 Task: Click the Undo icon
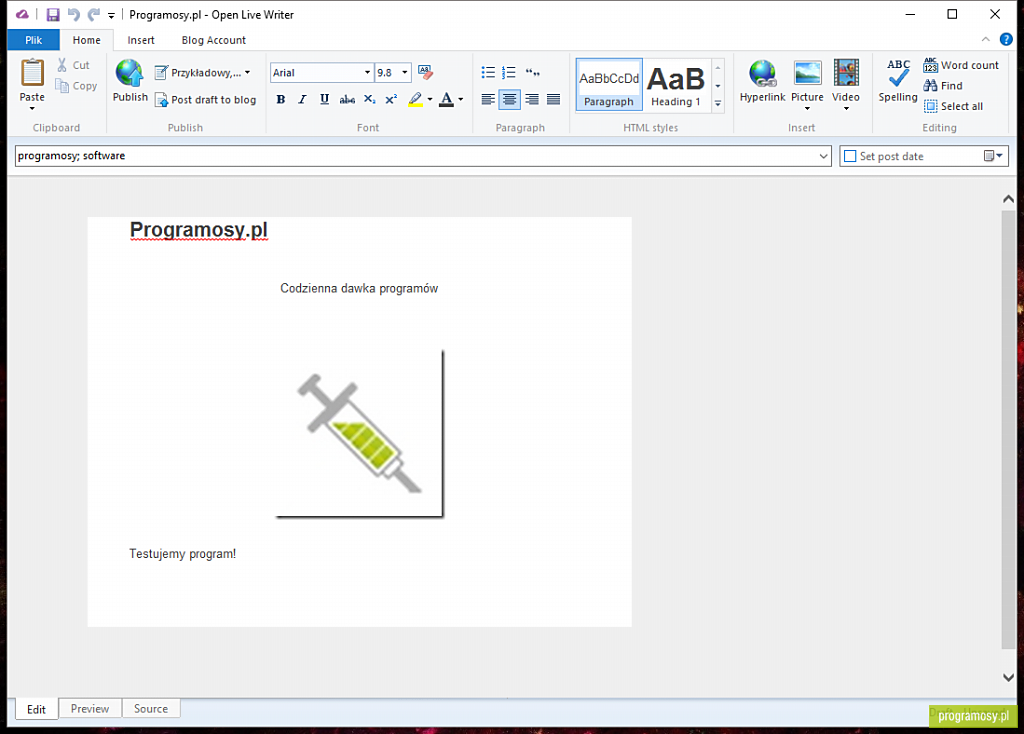(x=73, y=14)
